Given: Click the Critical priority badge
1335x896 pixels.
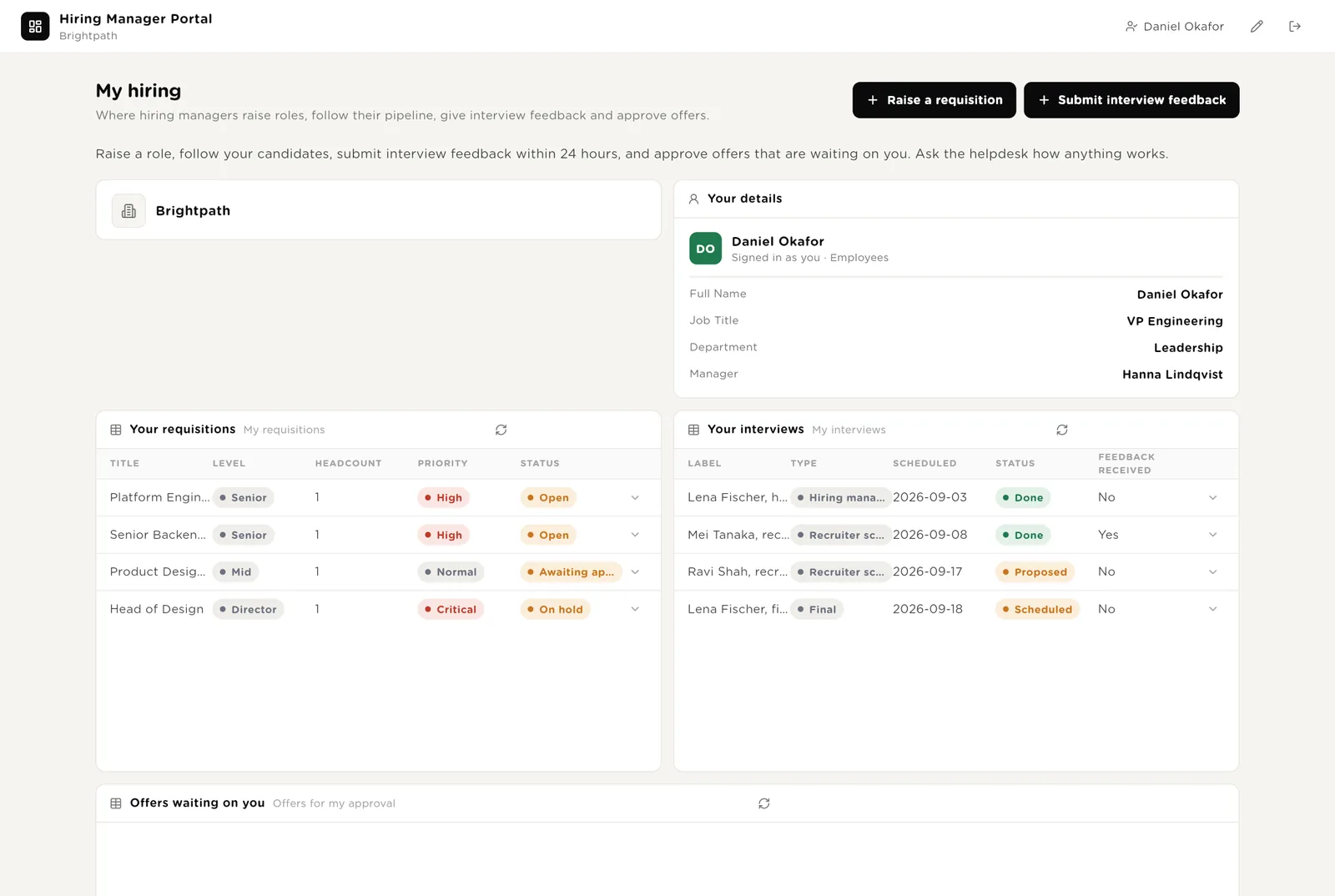Looking at the screenshot, I should point(451,610).
